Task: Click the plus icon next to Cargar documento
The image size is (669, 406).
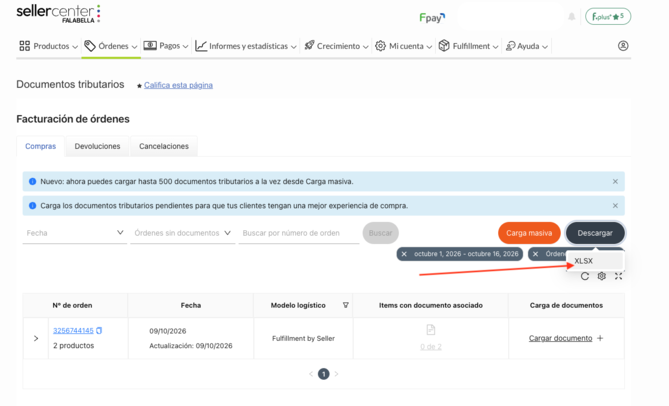Action: (600, 339)
